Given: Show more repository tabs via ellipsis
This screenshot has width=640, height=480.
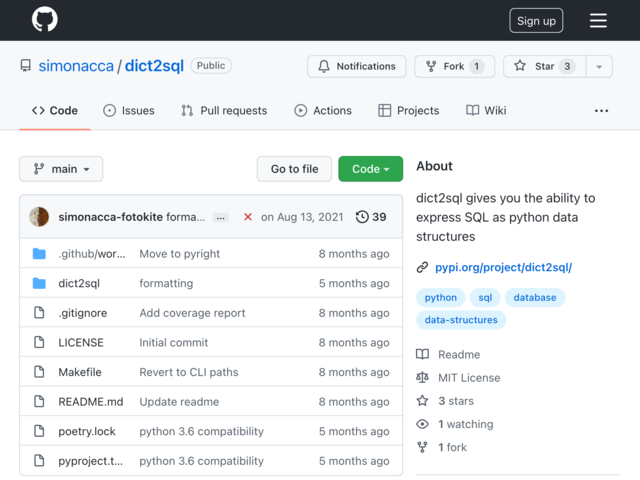Looking at the screenshot, I should 601,111.
